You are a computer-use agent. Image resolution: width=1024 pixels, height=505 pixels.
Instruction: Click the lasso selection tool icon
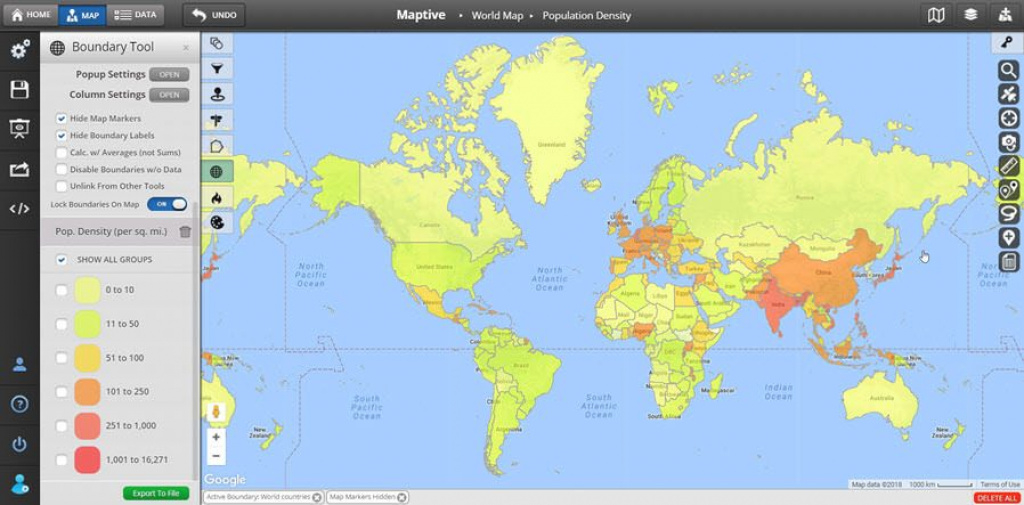point(1009,214)
